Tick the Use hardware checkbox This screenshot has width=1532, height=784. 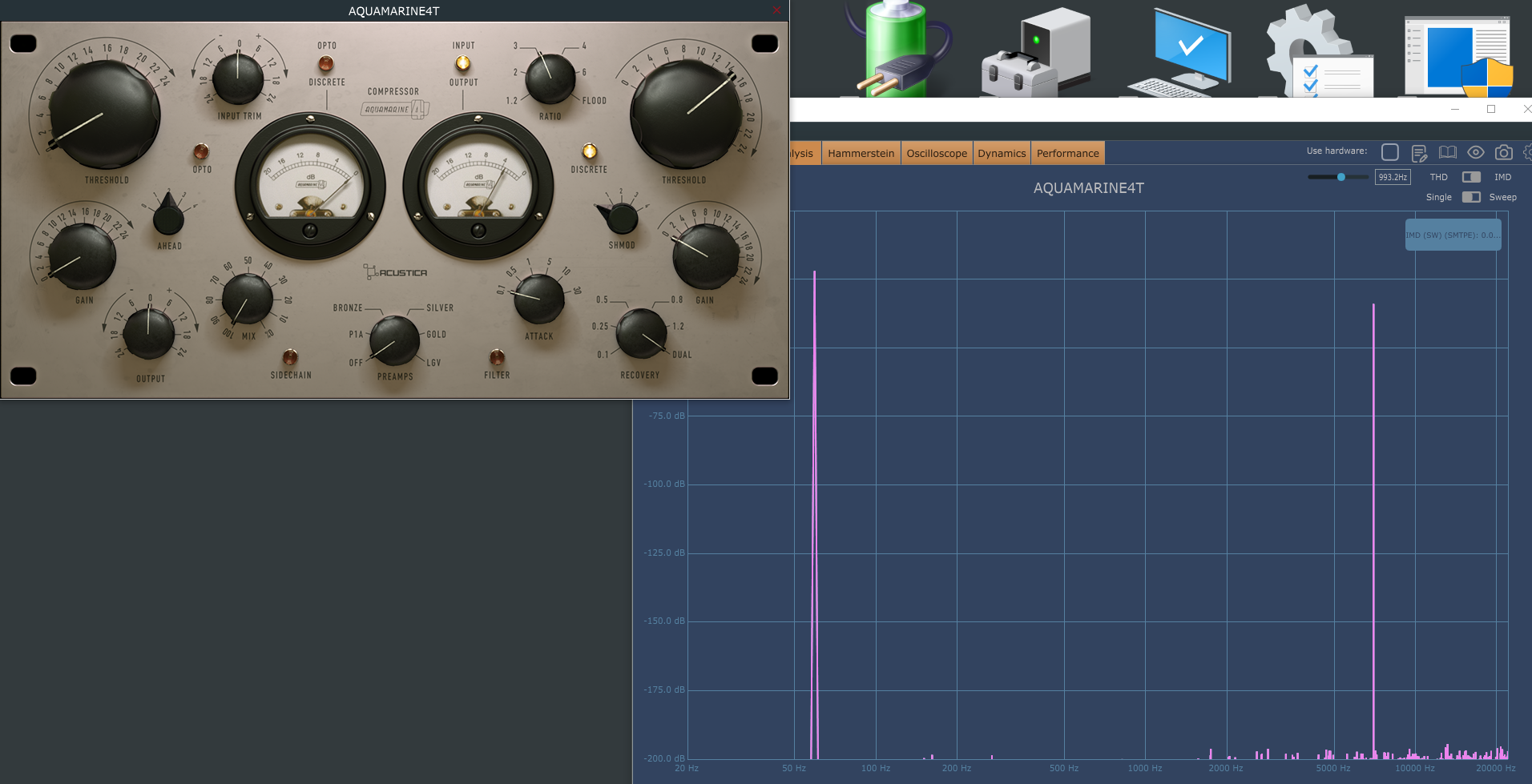click(x=1390, y=152)
